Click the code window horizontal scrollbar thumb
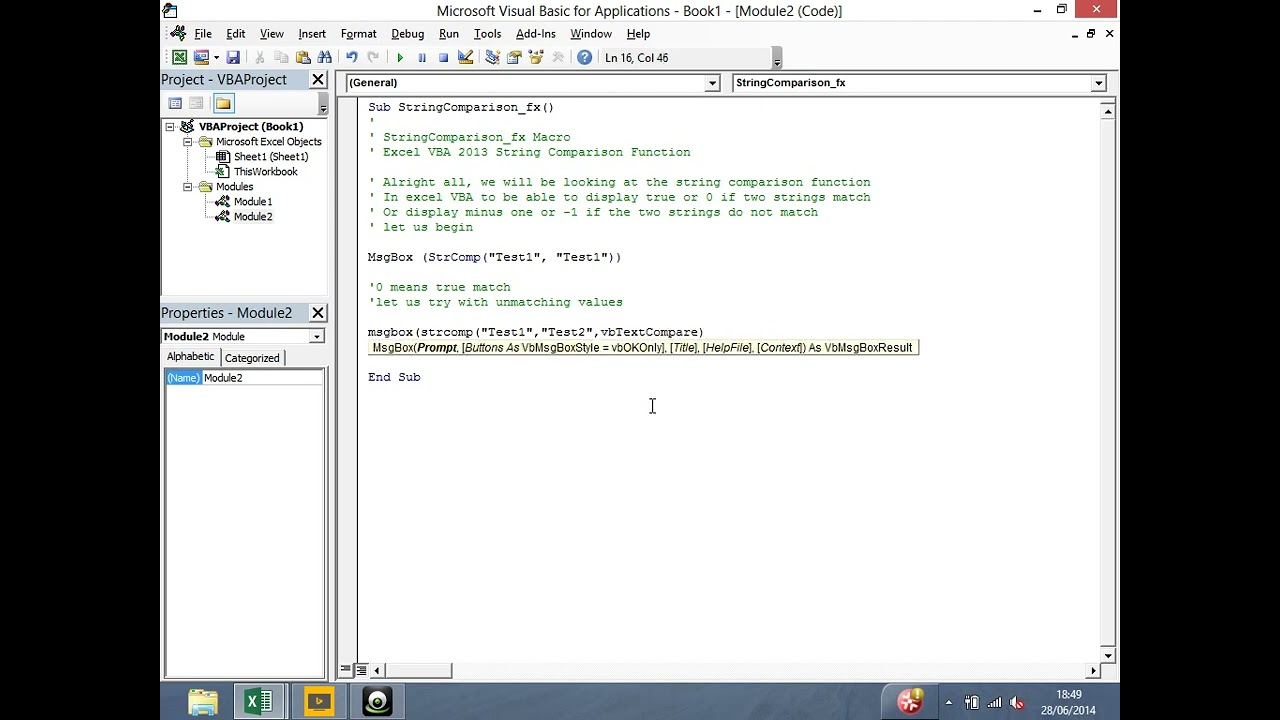 click(417, 671)
